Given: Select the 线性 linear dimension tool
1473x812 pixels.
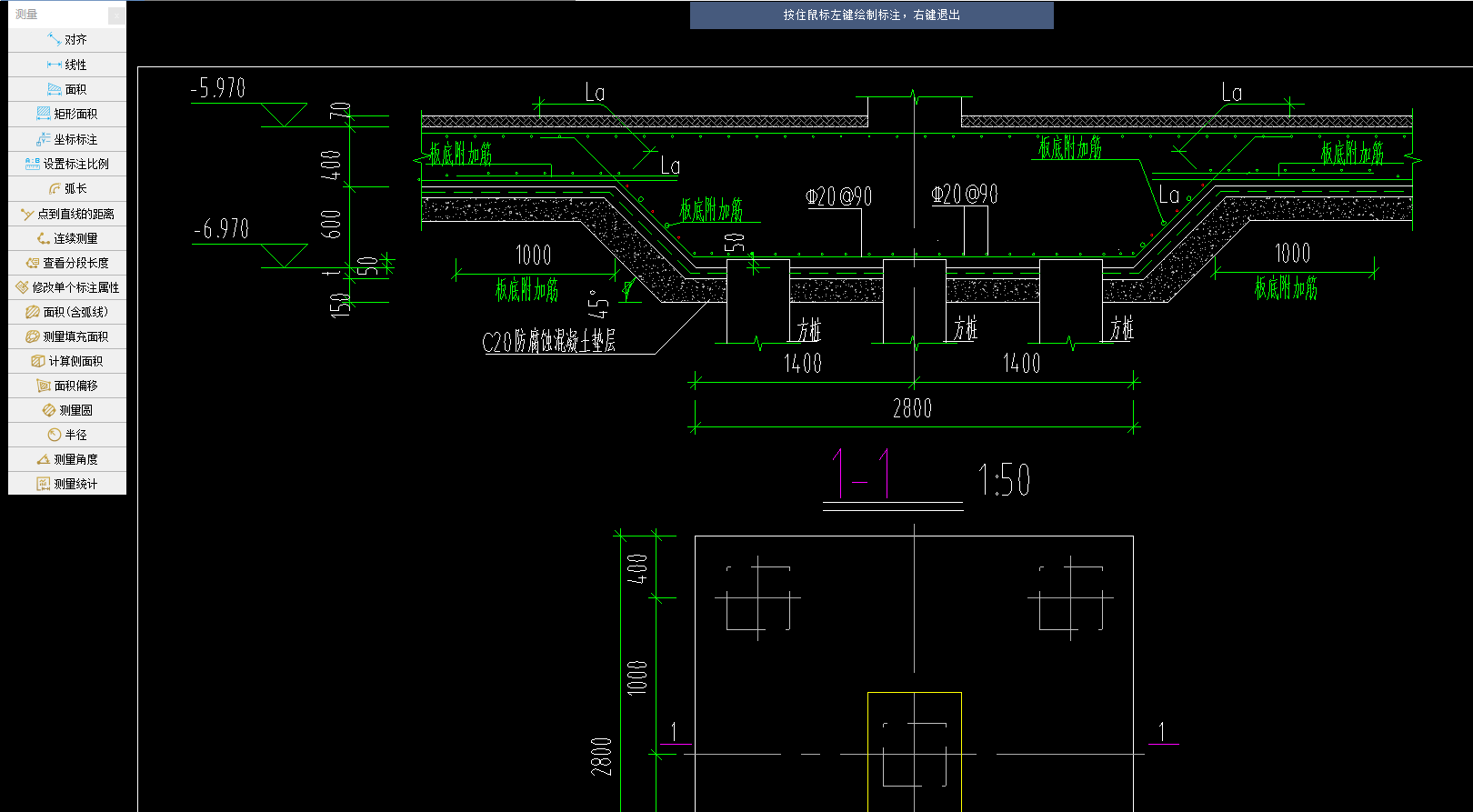Looking at the screenshot, I should pos(67,65).
